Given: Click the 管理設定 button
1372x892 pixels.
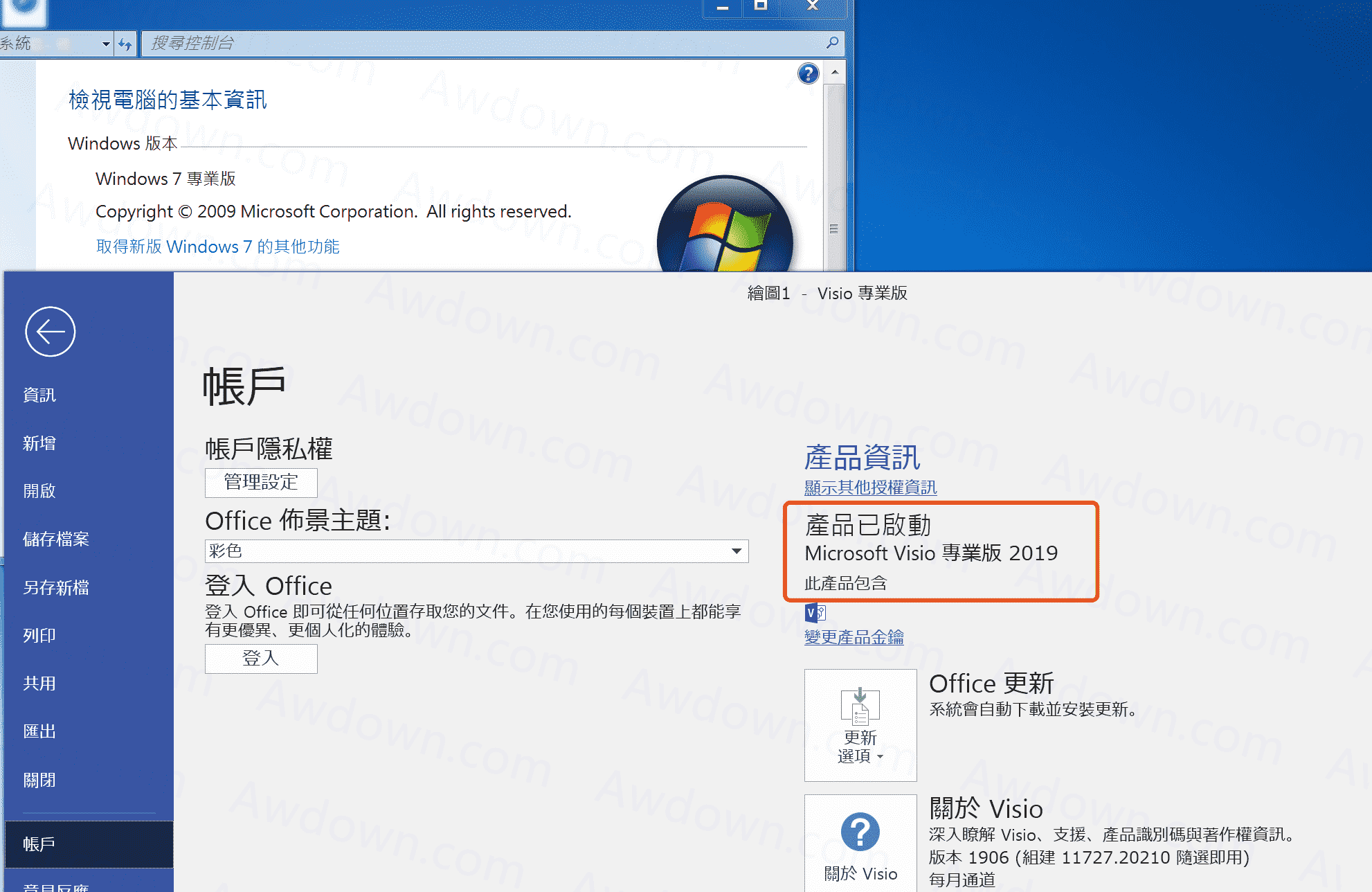Looking at the screenshot, I should [x=261, y=482].
